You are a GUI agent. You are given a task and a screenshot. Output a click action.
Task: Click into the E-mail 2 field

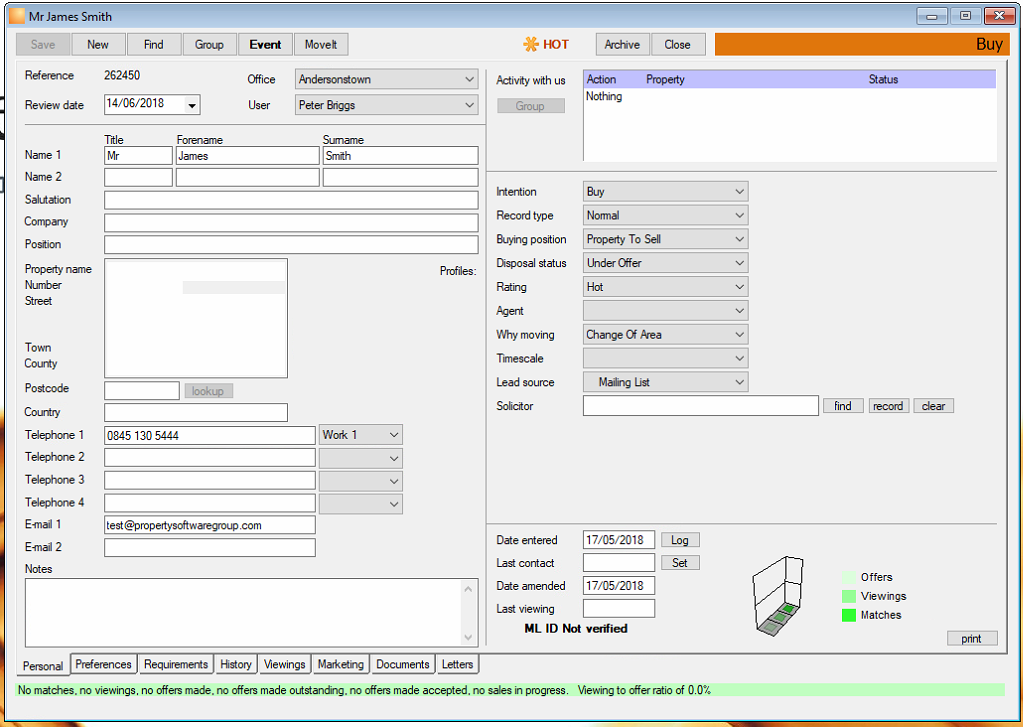[210, 548]
